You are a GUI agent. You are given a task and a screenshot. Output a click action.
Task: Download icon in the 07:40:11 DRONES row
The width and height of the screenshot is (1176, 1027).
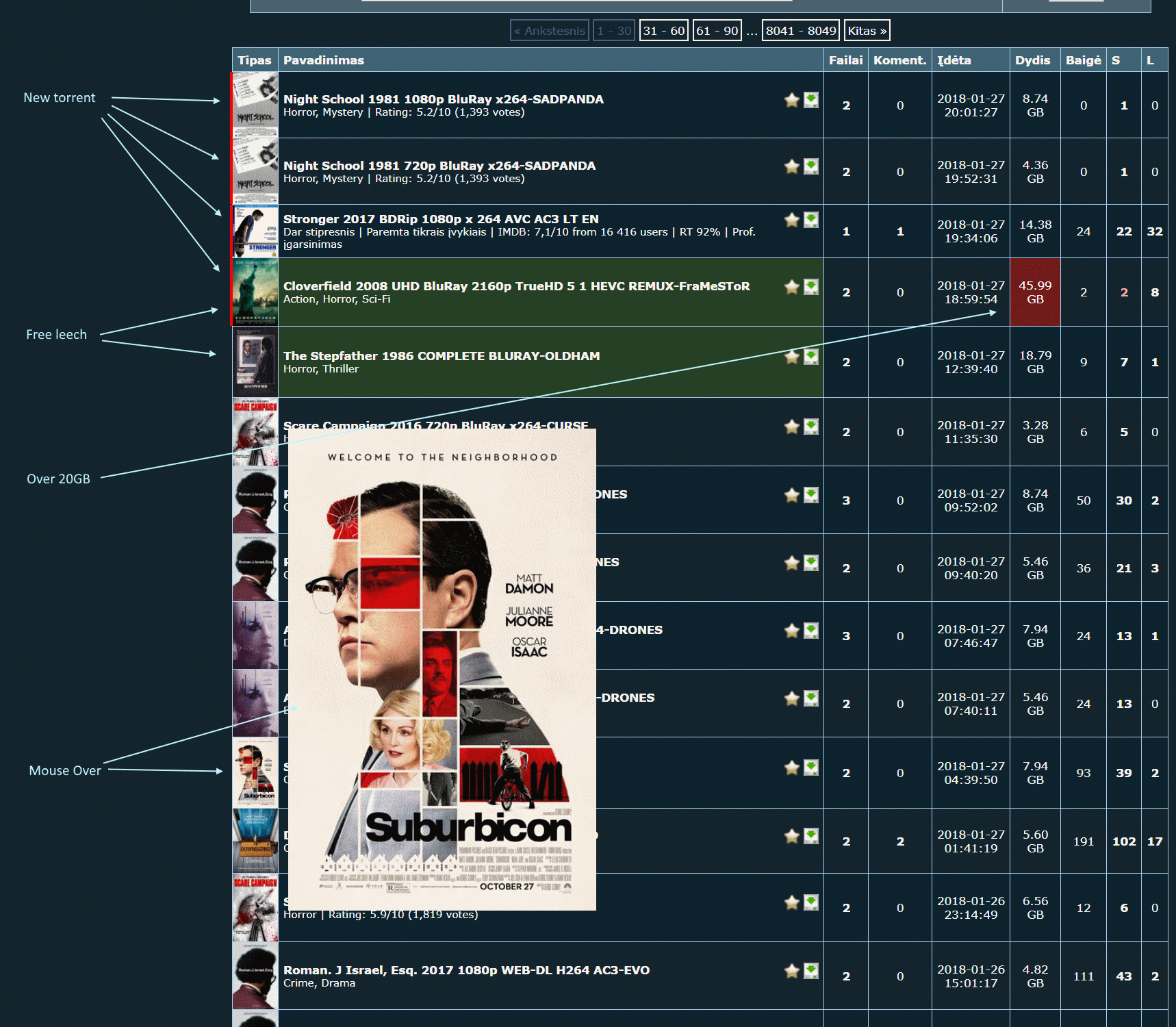point(811,698)
